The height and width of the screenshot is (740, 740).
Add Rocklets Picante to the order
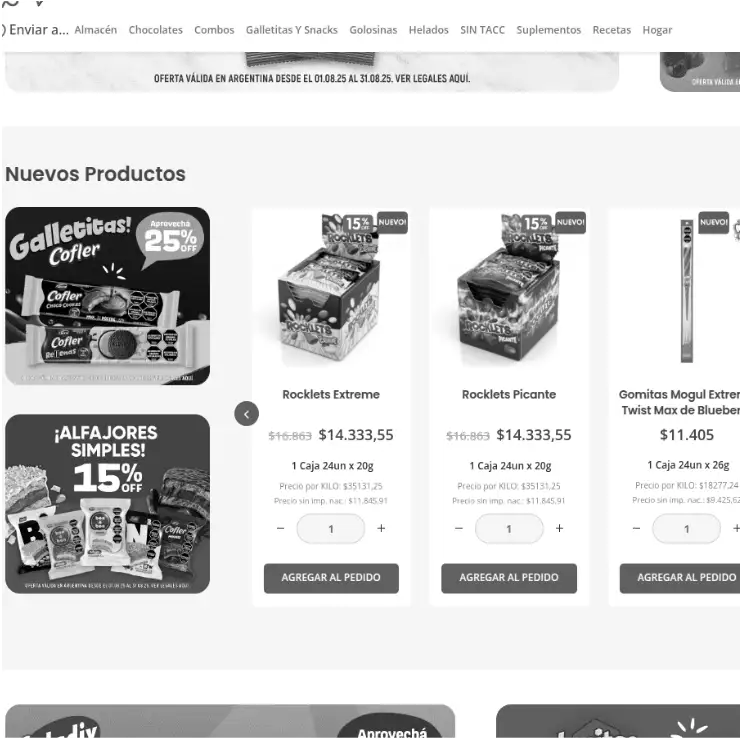coord(509,578)
